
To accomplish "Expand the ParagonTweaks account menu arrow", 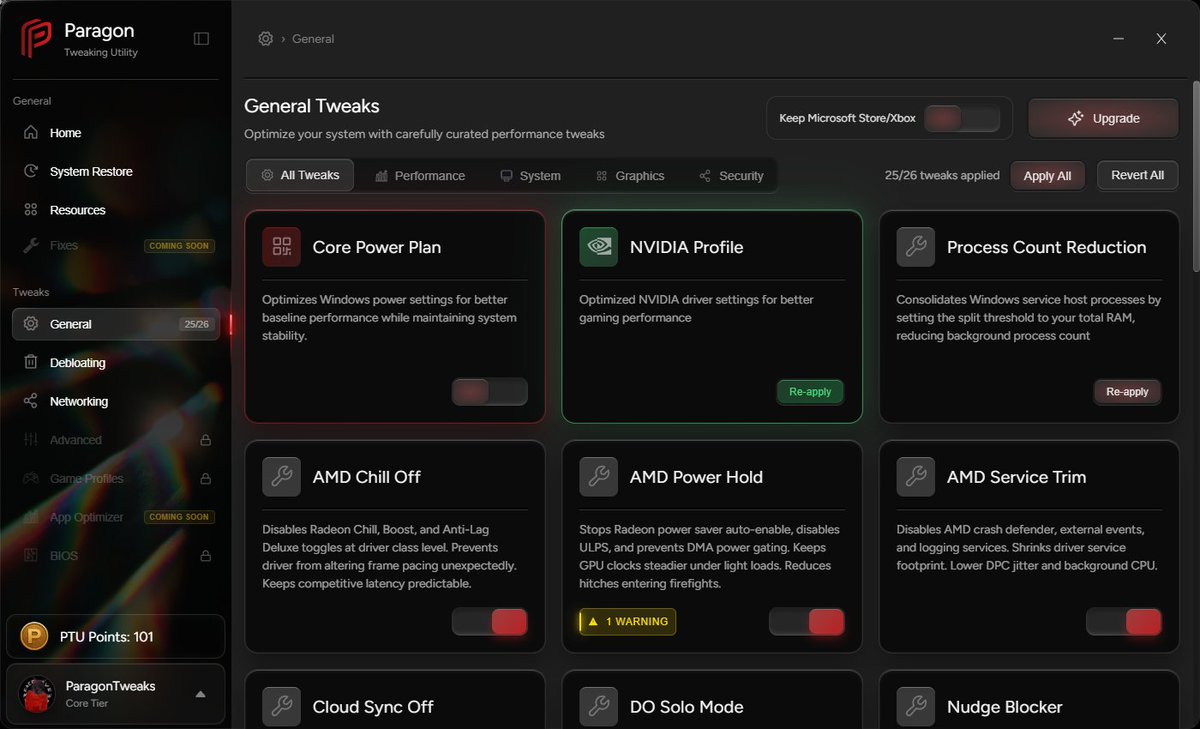I will [200, 694].
